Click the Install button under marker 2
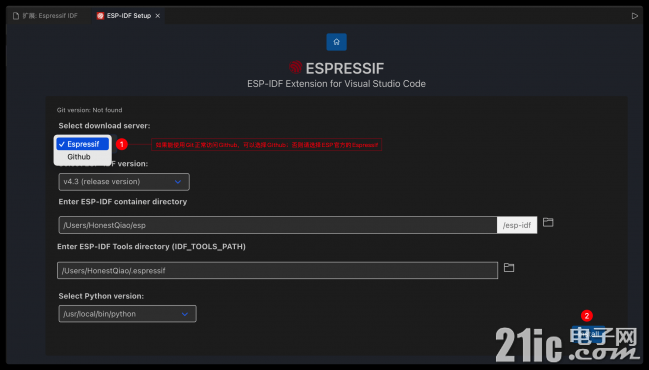This screenshot has height=370, width=649. (588, 334)
